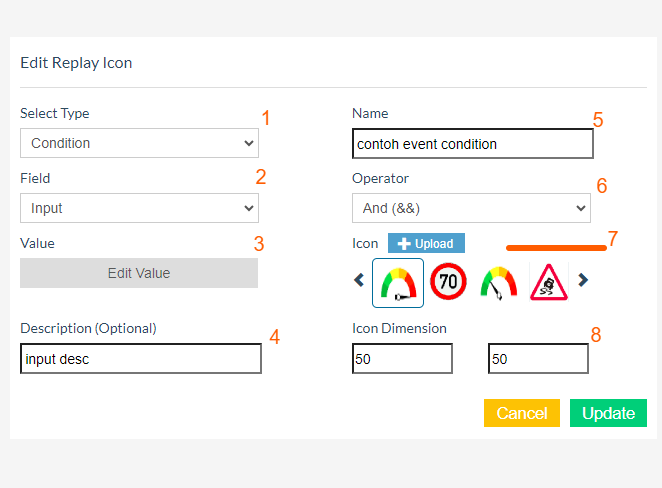Viewport: 662px width, 488px height.
Task: Pick the highlighted gauge icon with needle pointing right
Action: (398, 282)
